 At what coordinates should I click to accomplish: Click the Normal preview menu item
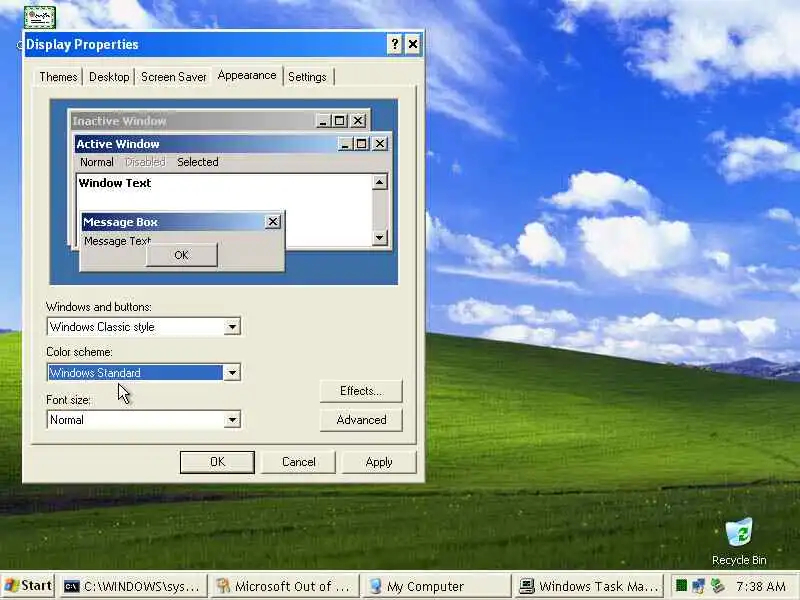pyautogui.click(x=96, y=162)
